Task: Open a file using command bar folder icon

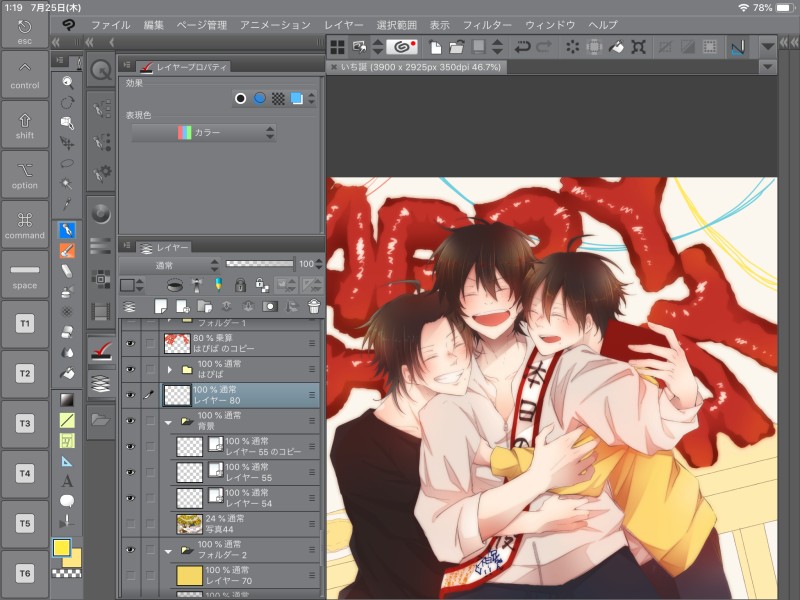Action: (456, 47)
